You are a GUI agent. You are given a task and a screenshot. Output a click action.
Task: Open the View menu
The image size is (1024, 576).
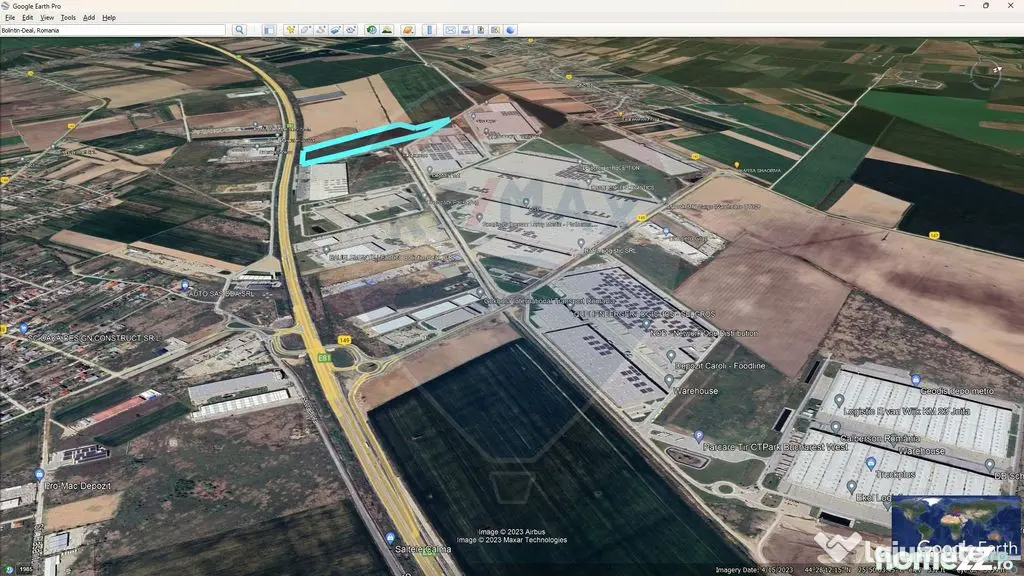47,18
